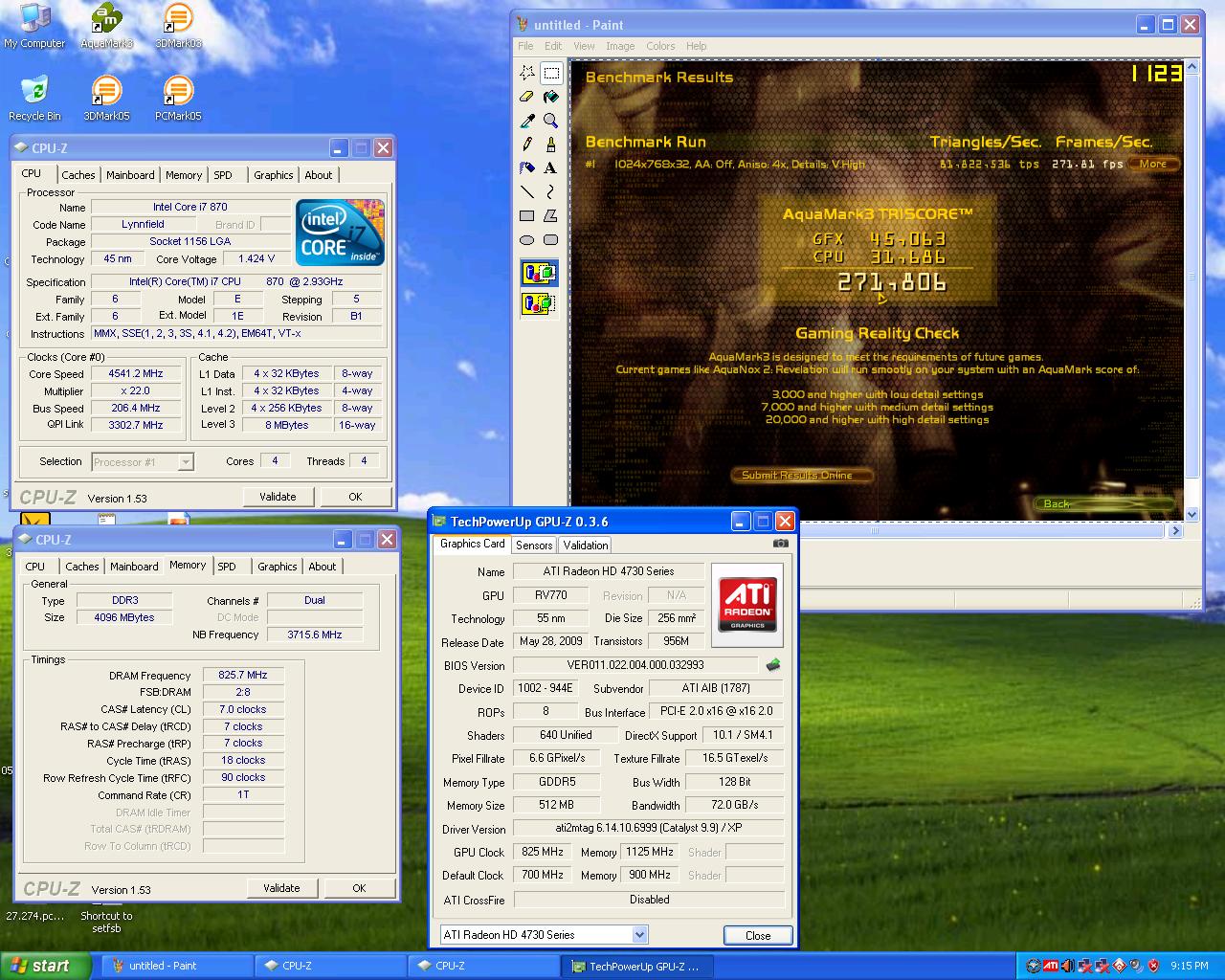1225x980 pixels.
Task: Select the Pencil tool in Paint
Action: click(x=527, y=145)
